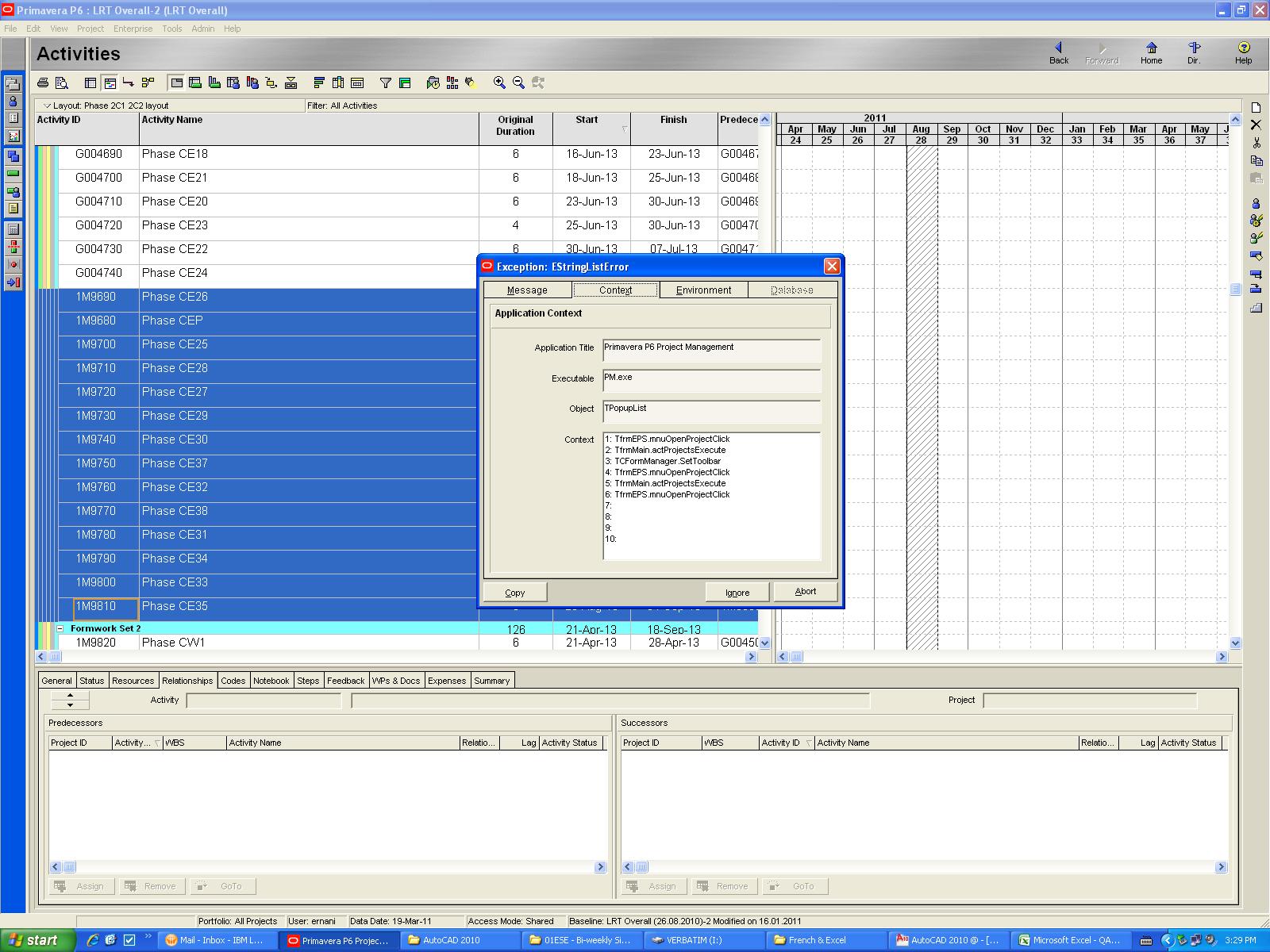Click Assign Resources icon on right bar

pos(1256,203)
